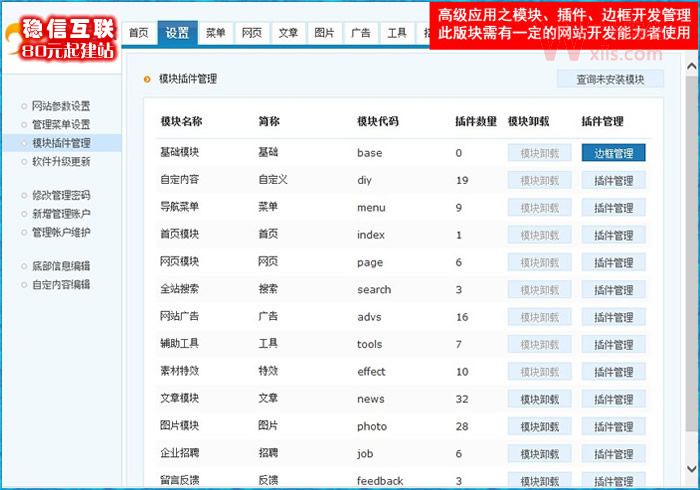Click orange bullet icon beside 模块插件管理 heading
The image size is (700, 490).
click(x=147, y=79)
